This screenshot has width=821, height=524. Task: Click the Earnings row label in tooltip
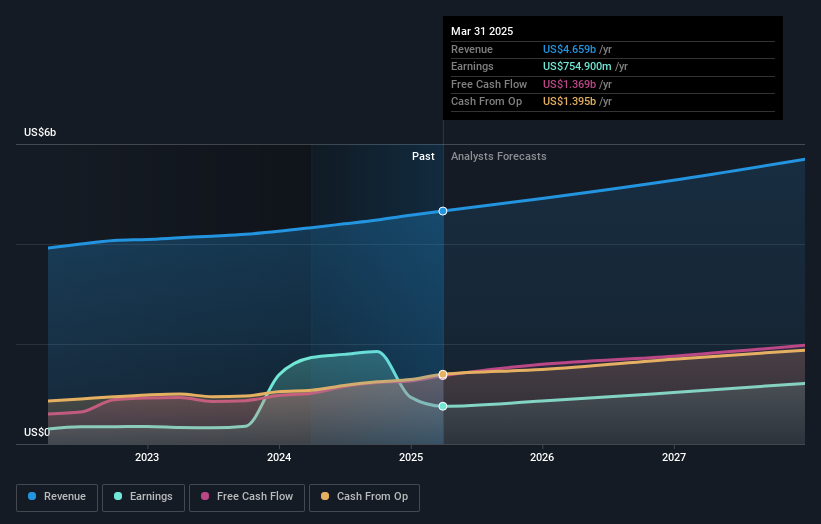(x=472, y=66)
